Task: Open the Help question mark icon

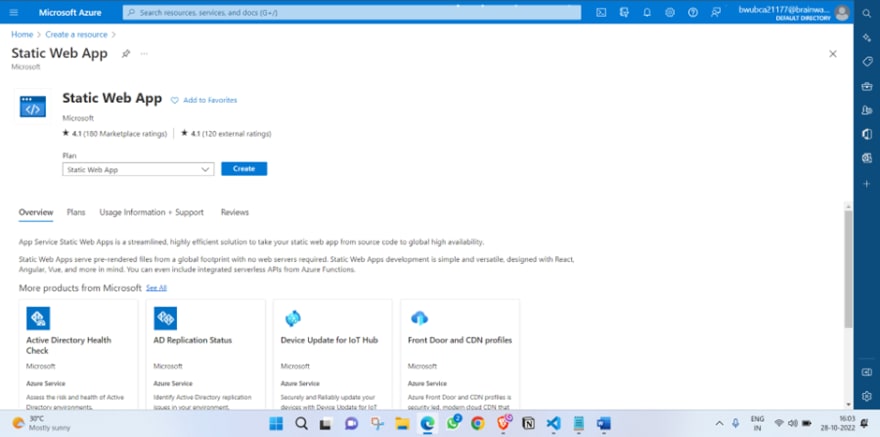Action: pos(693,12)
